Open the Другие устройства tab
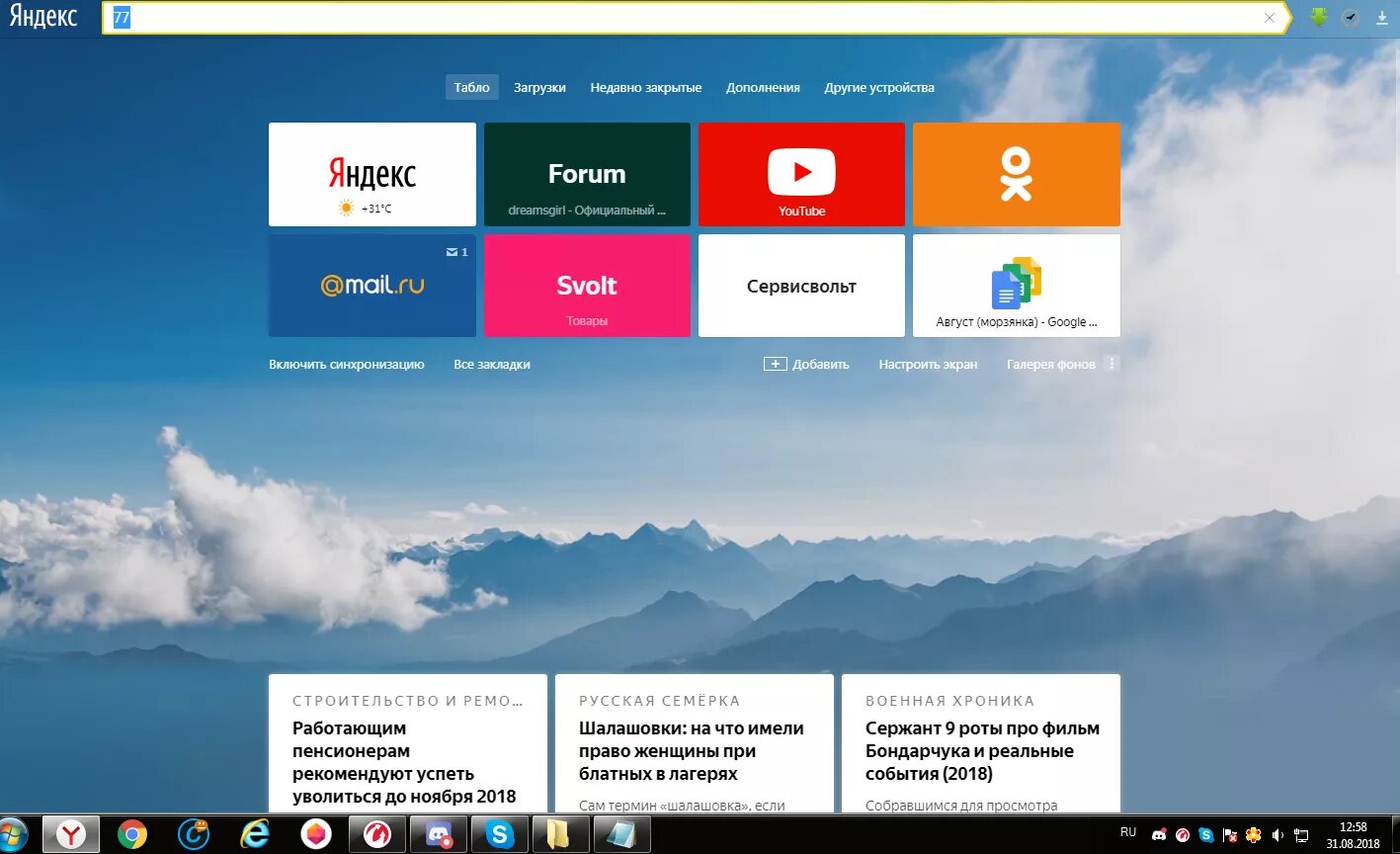This screenshot has height=854, width=1400. pos(879,87)
